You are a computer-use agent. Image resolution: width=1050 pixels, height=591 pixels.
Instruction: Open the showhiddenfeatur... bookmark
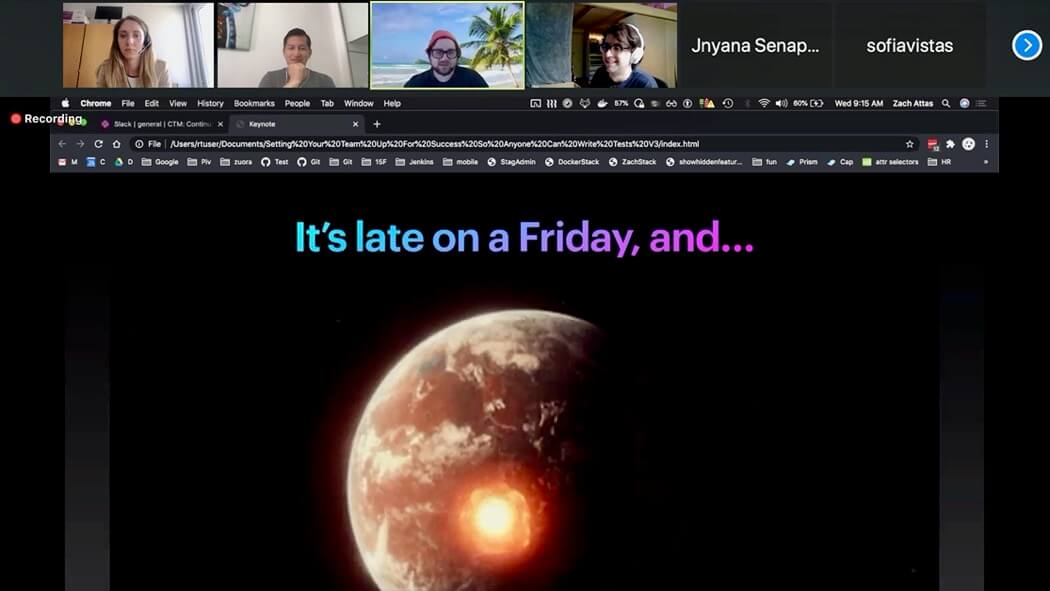click(704, 162)
